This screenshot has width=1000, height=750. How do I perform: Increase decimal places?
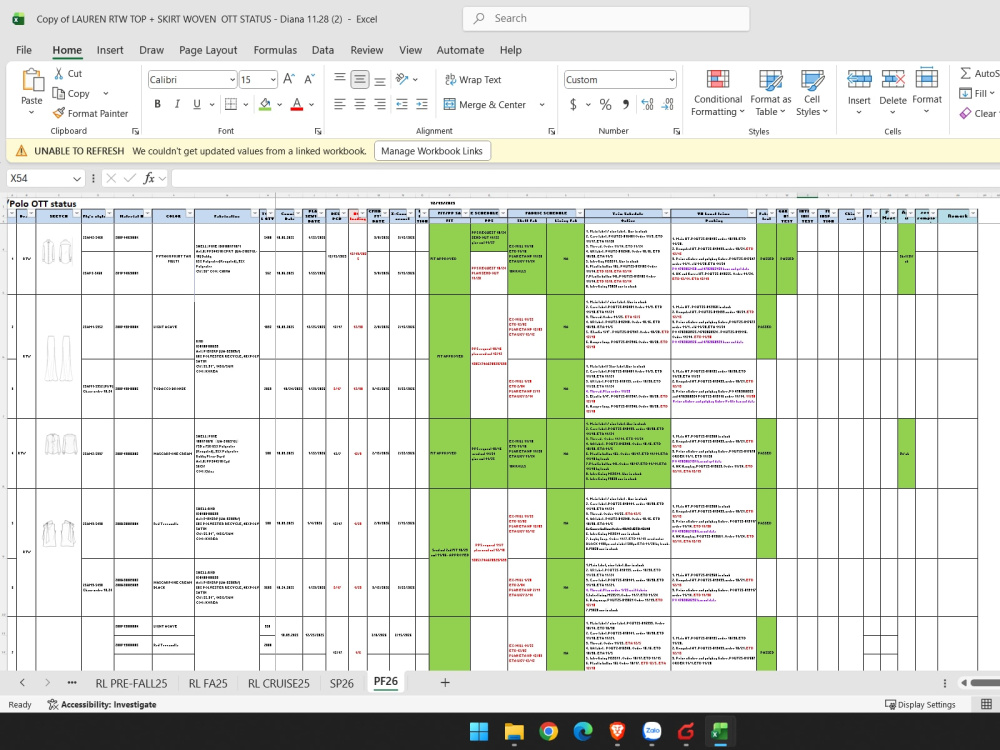click(647, 105)
